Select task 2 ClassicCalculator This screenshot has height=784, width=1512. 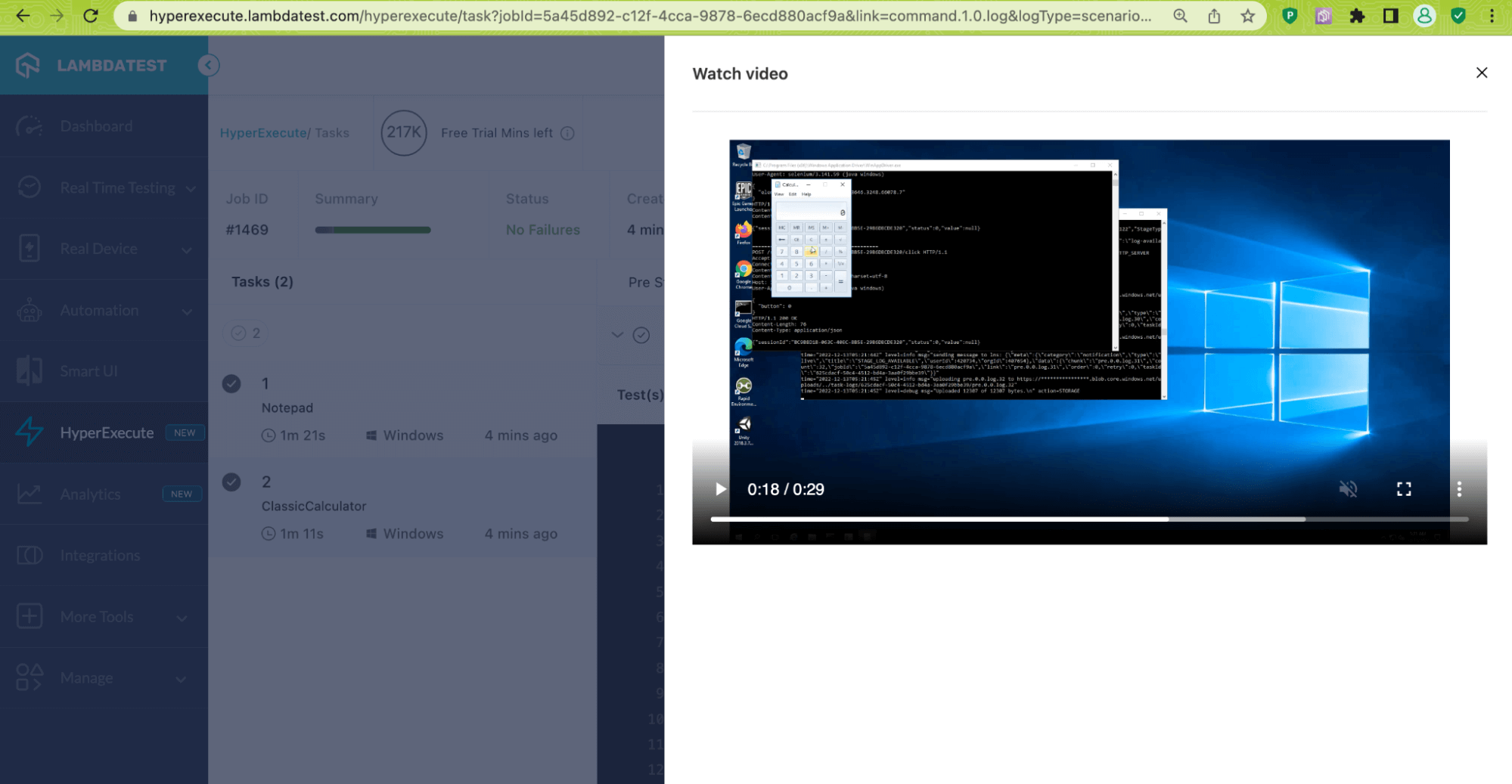tap(402, 507)
